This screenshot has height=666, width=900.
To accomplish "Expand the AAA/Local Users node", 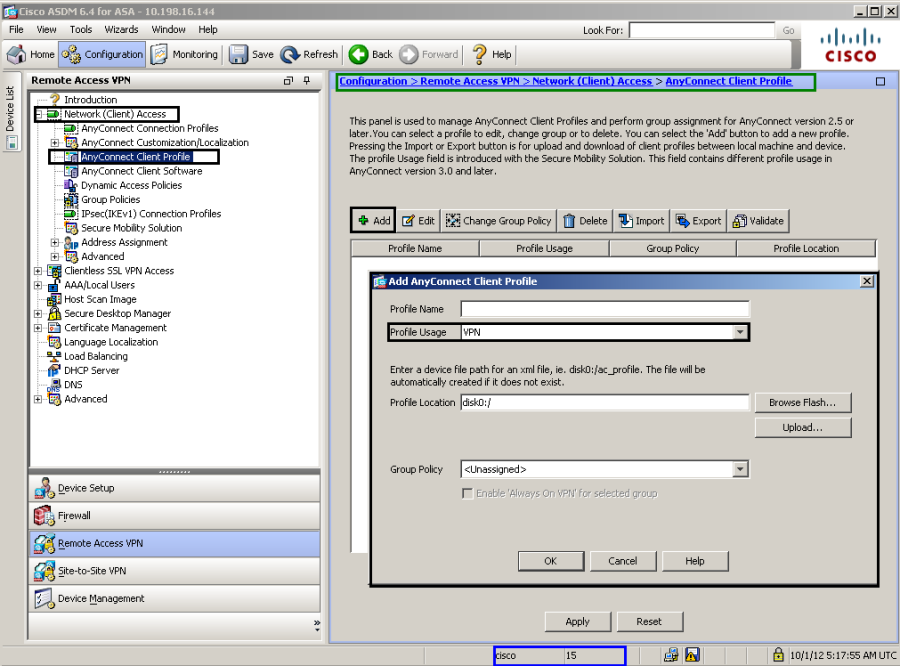I will (38, 285).
